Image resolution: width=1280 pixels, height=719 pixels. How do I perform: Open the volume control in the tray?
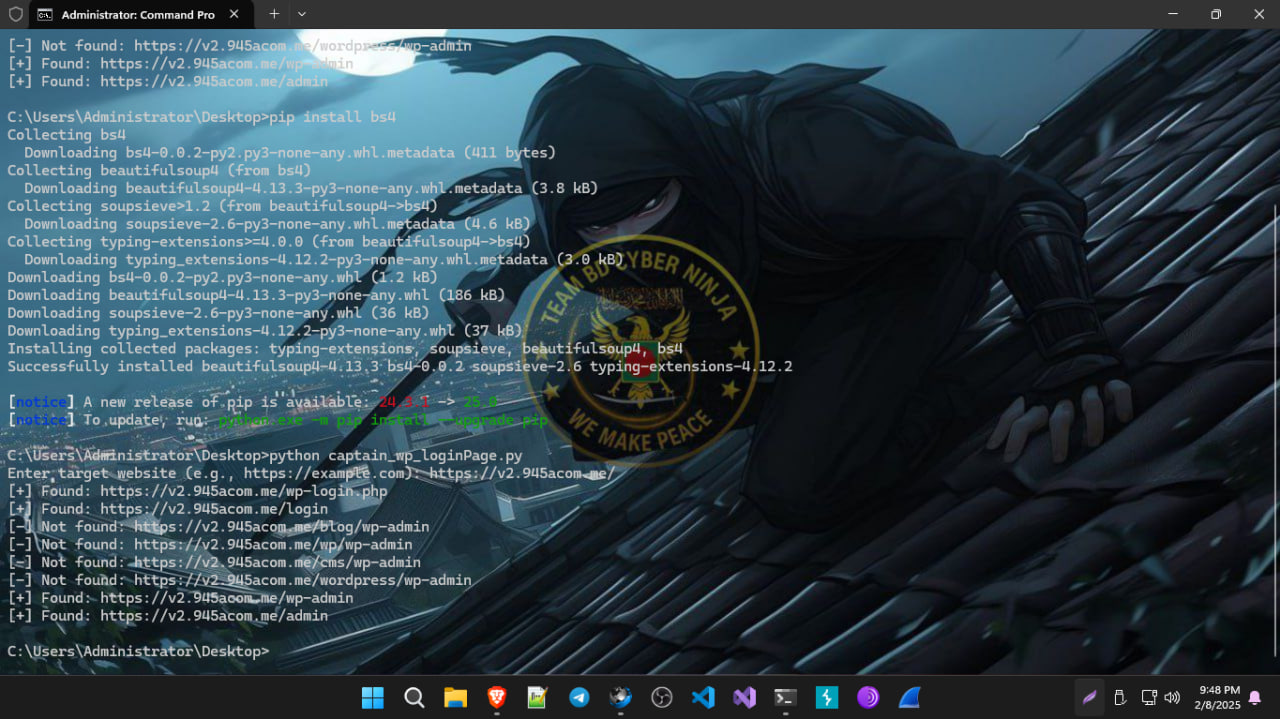point(1172,697)
